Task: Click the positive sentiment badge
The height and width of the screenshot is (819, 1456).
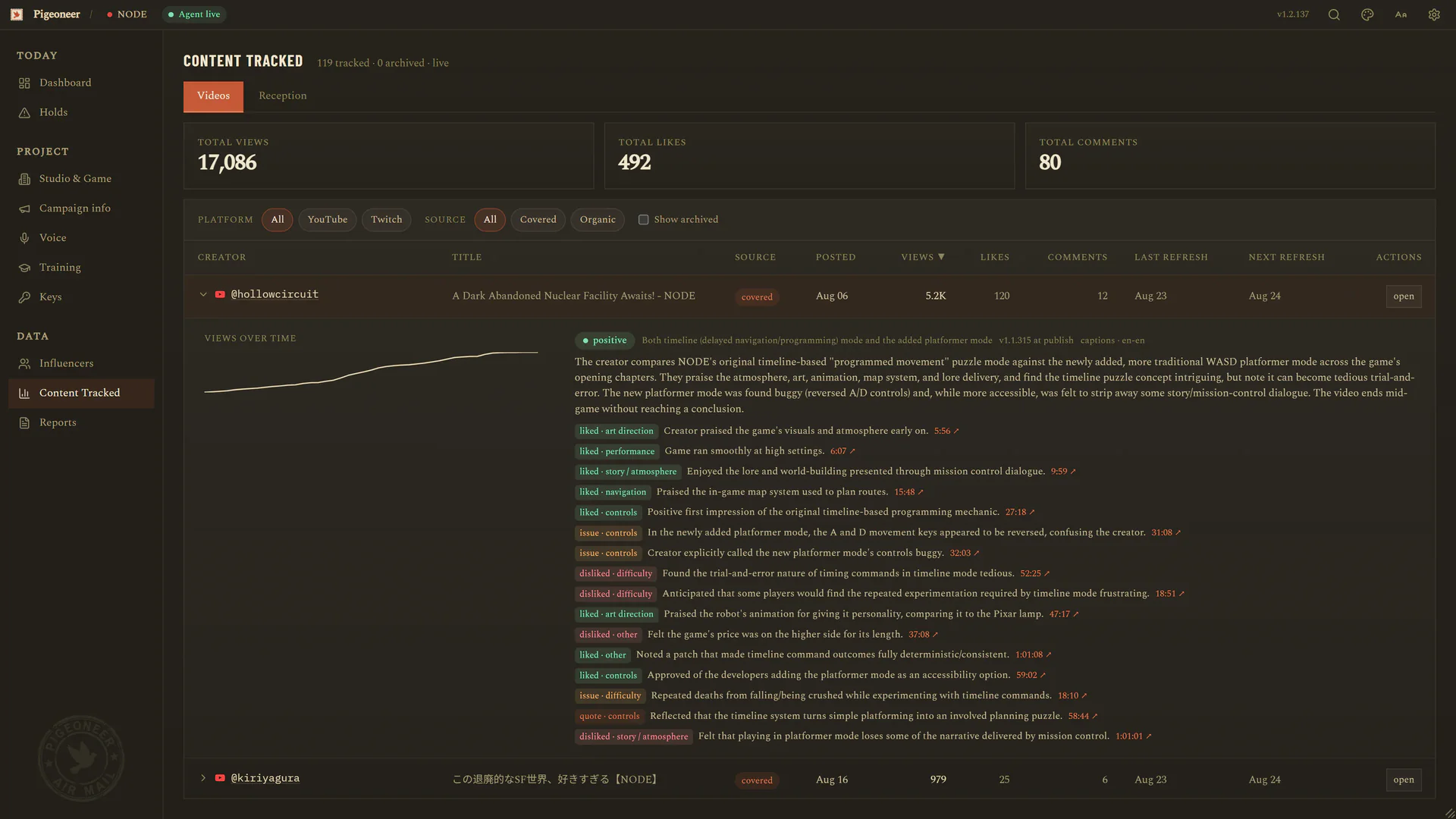Action: (604, 340)
